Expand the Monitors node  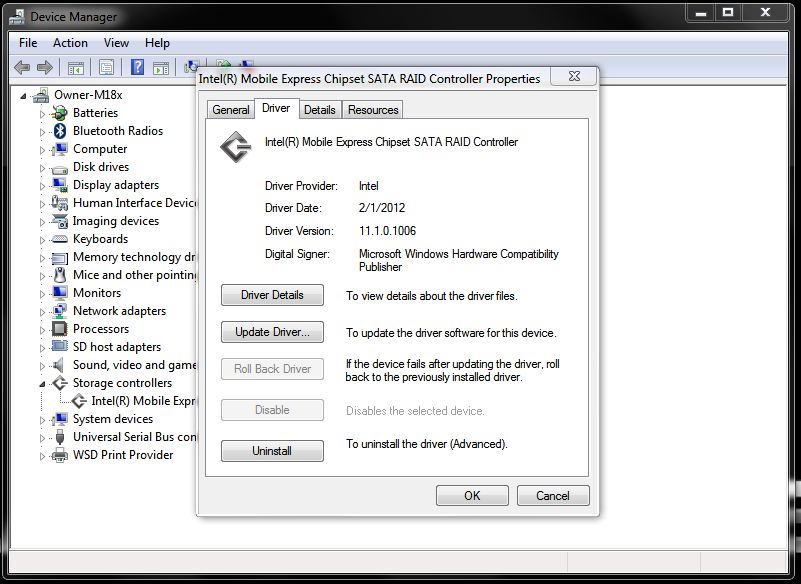click(42, 293)
